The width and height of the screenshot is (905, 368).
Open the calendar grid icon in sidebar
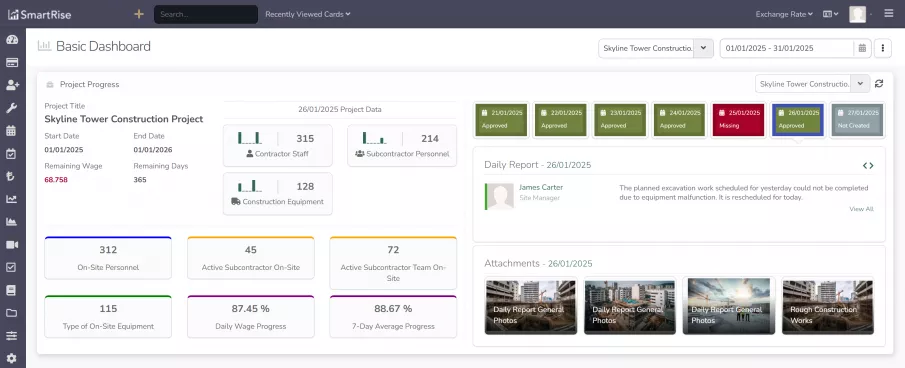pyautogui.click(x=11, y=131)
